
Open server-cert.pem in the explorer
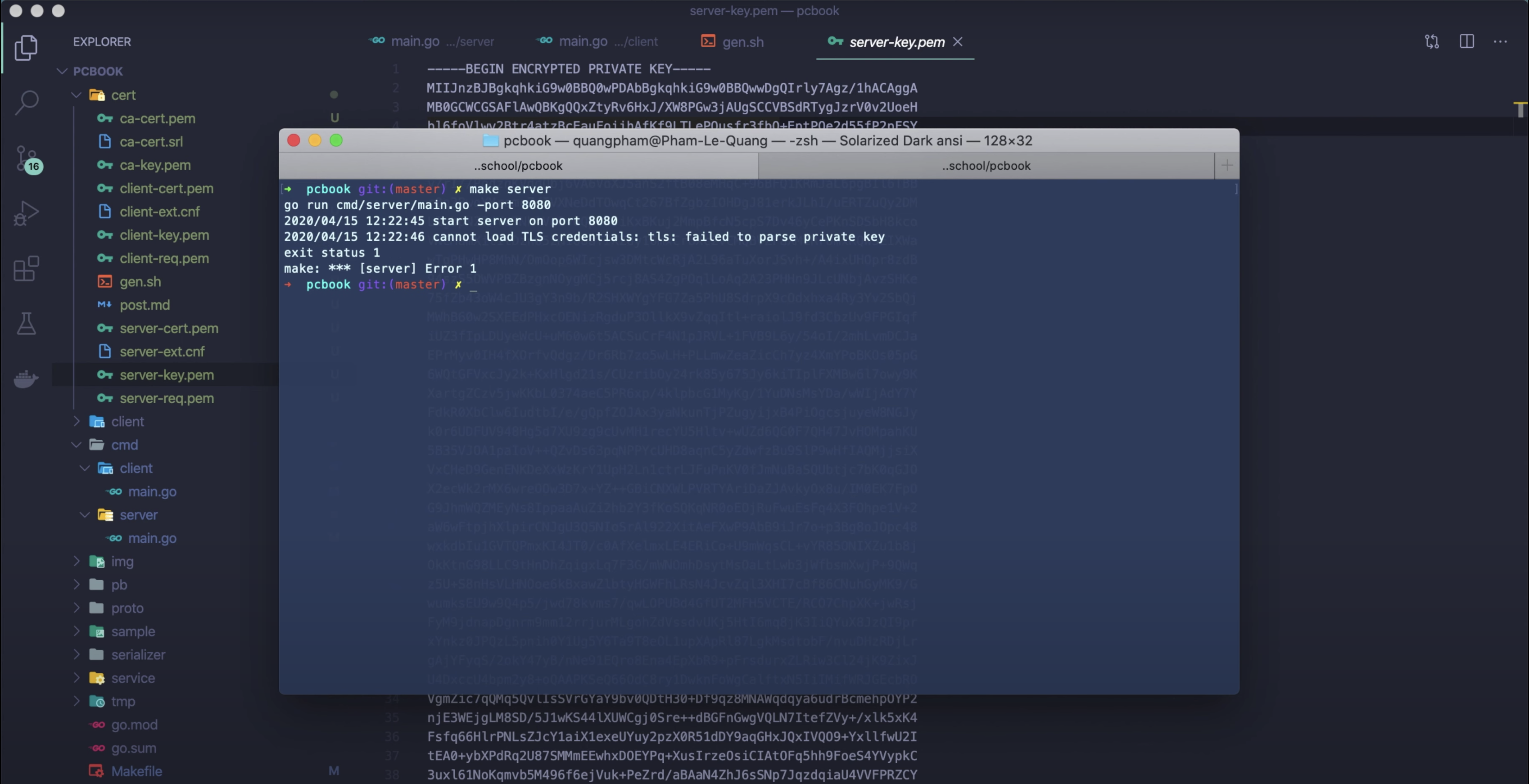[168, 328]
